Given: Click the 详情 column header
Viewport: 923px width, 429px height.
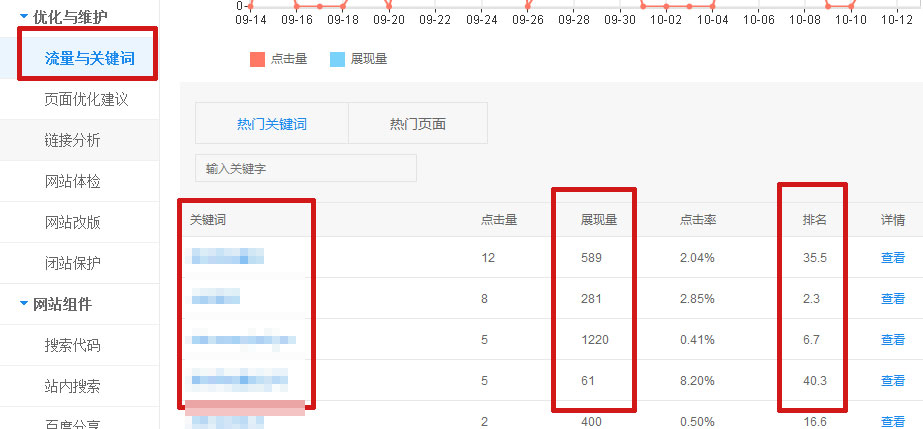Looking at the screenshot, I should pos(893,220).
